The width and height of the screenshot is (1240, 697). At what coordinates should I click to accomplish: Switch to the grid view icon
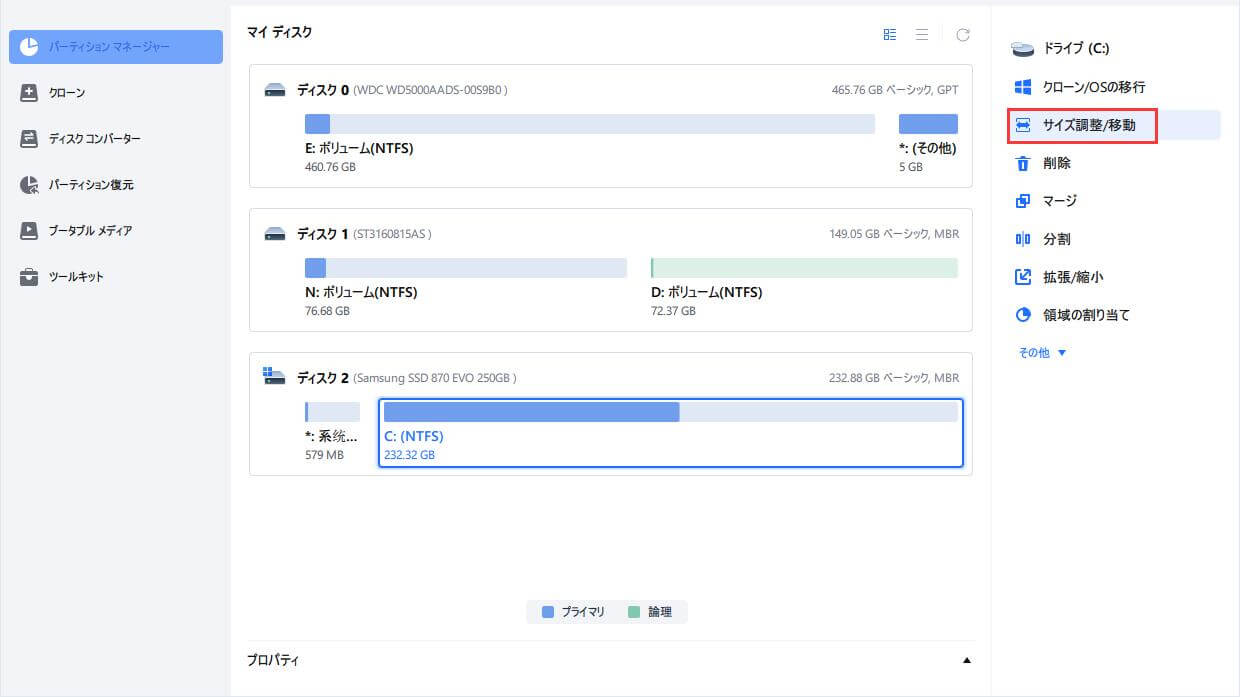889,35
